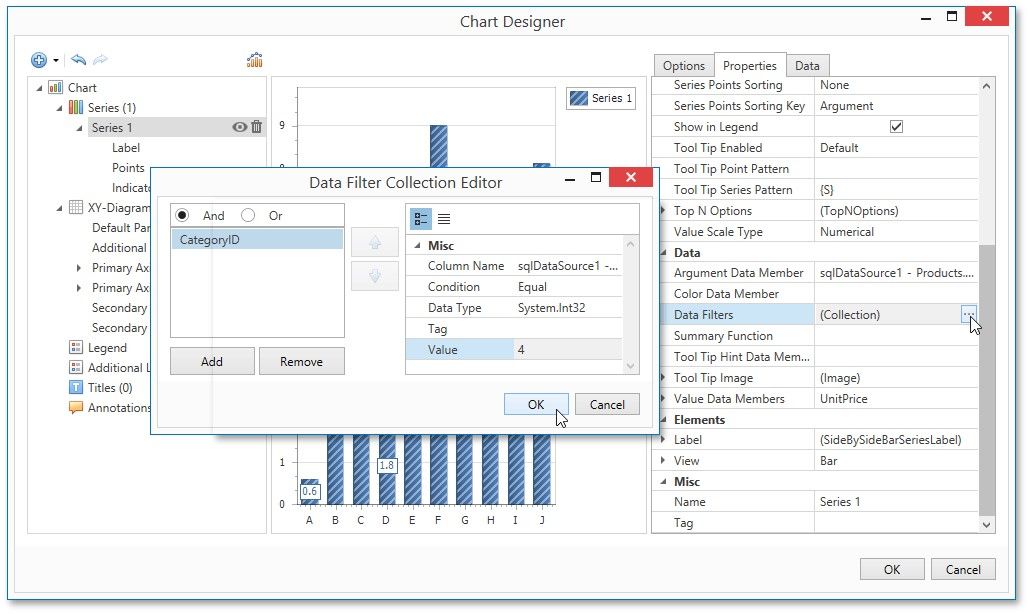Viewport: 1029px width, 614px height.
Task: Click the undo arrow icon
Action: pos(78,60)
